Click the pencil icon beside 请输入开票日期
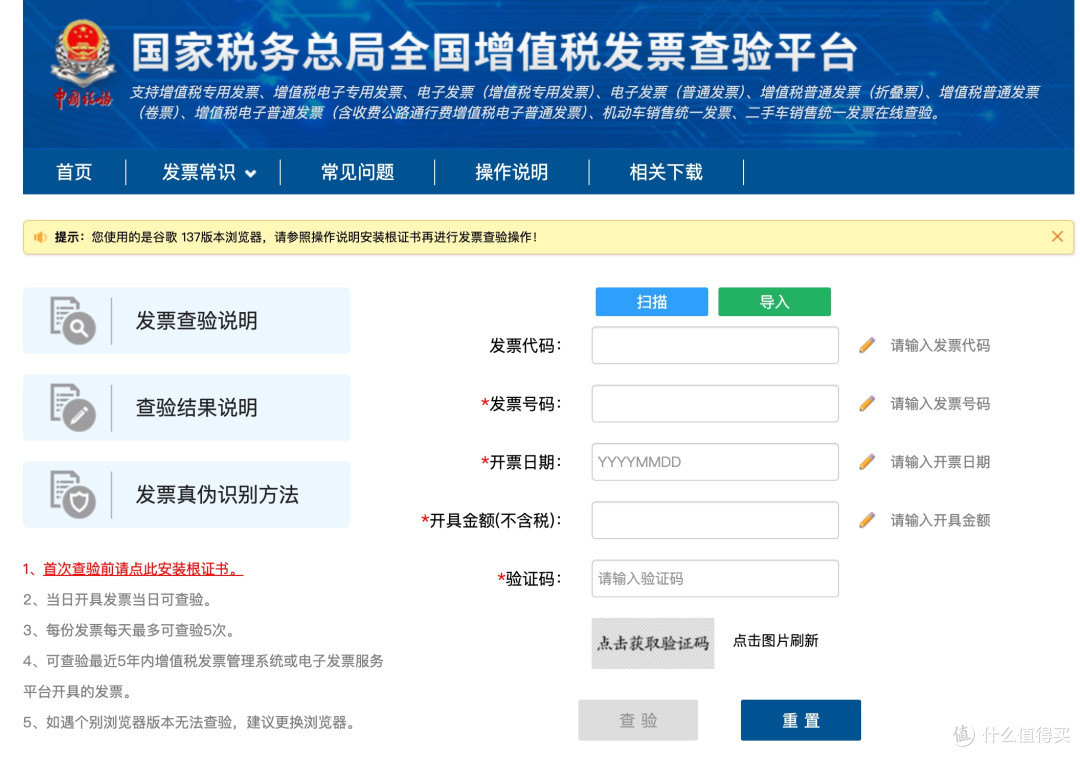This screenshot has width=1080, height=757. [x=867, y=462]
